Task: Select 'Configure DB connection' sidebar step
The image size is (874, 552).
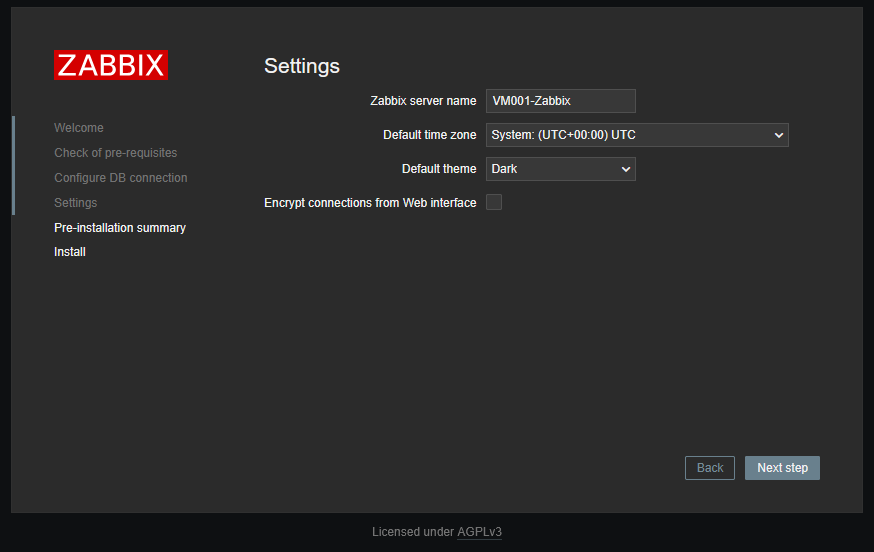Action: (x=120, y=178)
